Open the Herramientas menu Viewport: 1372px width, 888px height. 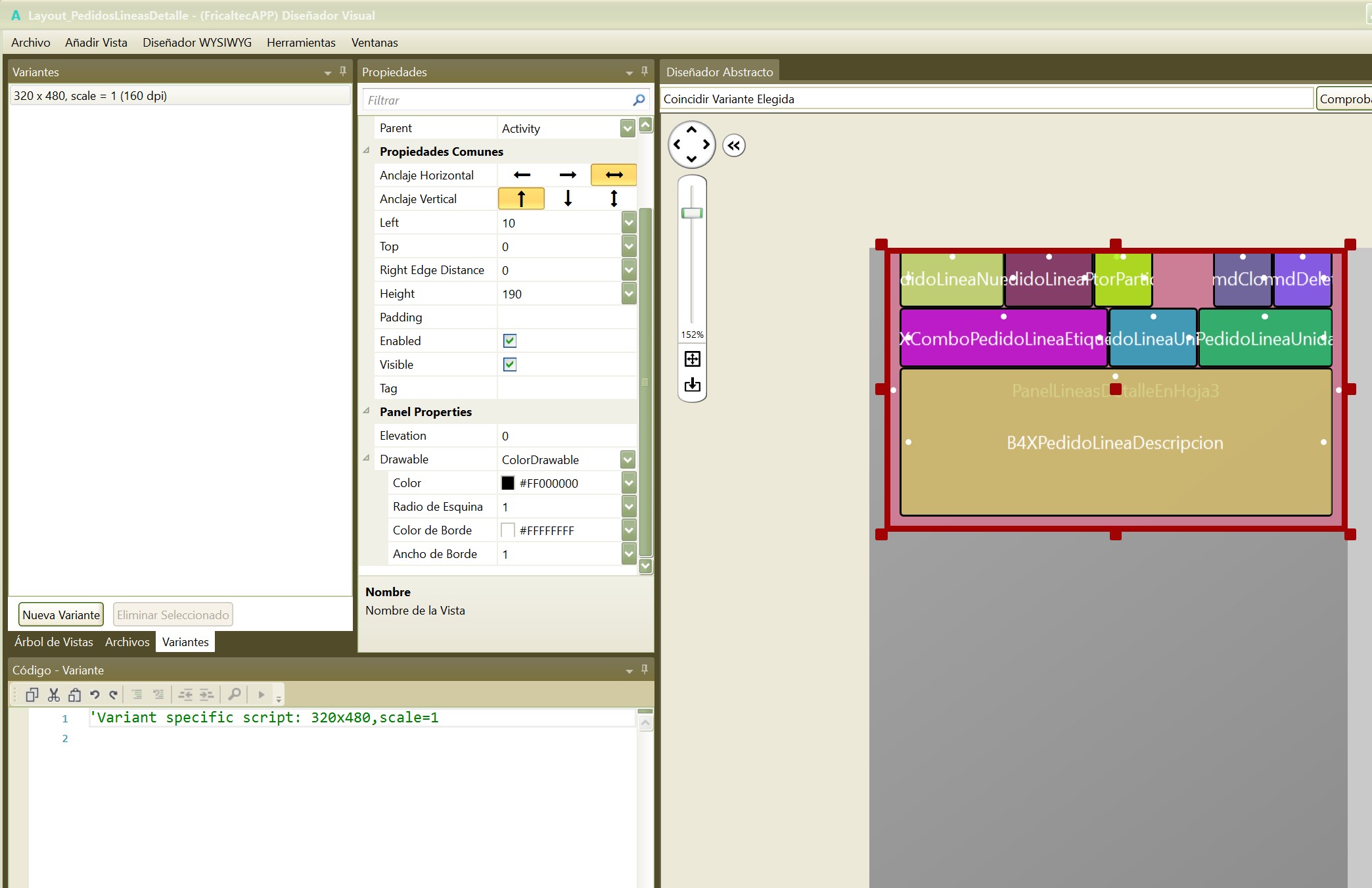301,43
